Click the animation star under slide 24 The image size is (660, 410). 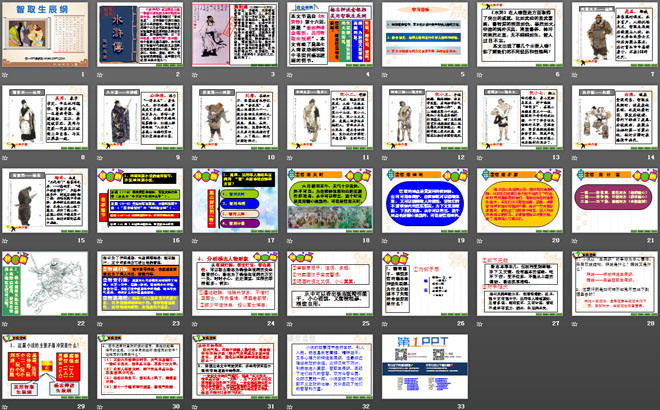tap(195, 324)
